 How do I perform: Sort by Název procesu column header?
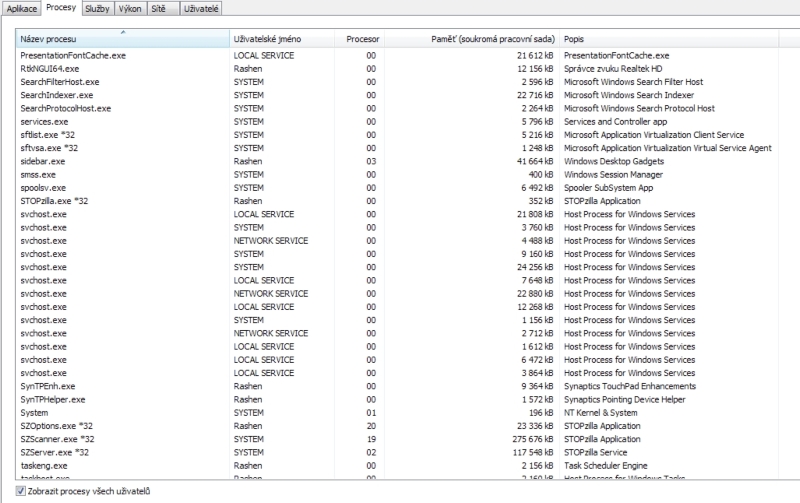pyautogui.click(x=122, y=38)
